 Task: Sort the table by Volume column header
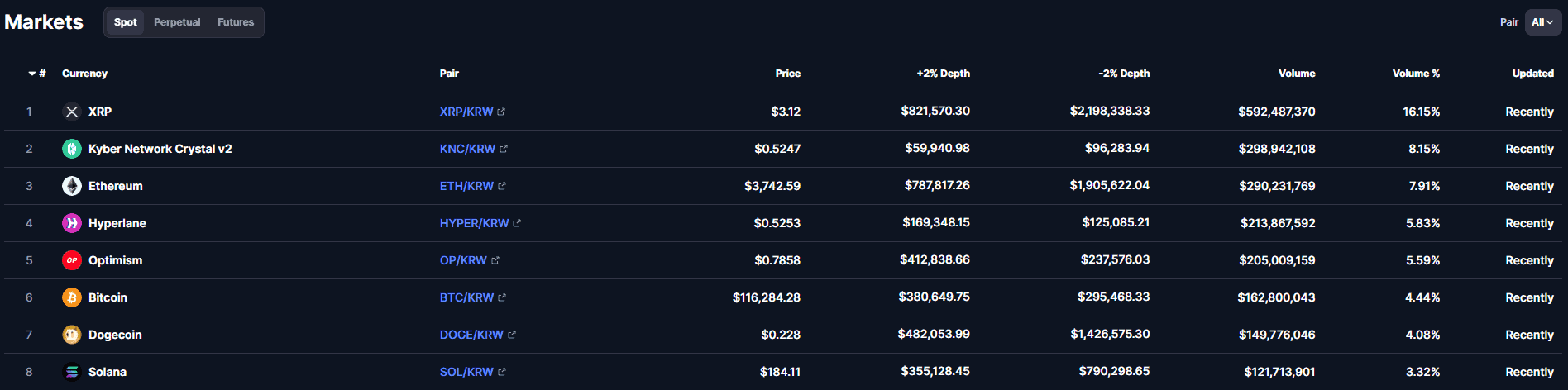point(1297,74)
